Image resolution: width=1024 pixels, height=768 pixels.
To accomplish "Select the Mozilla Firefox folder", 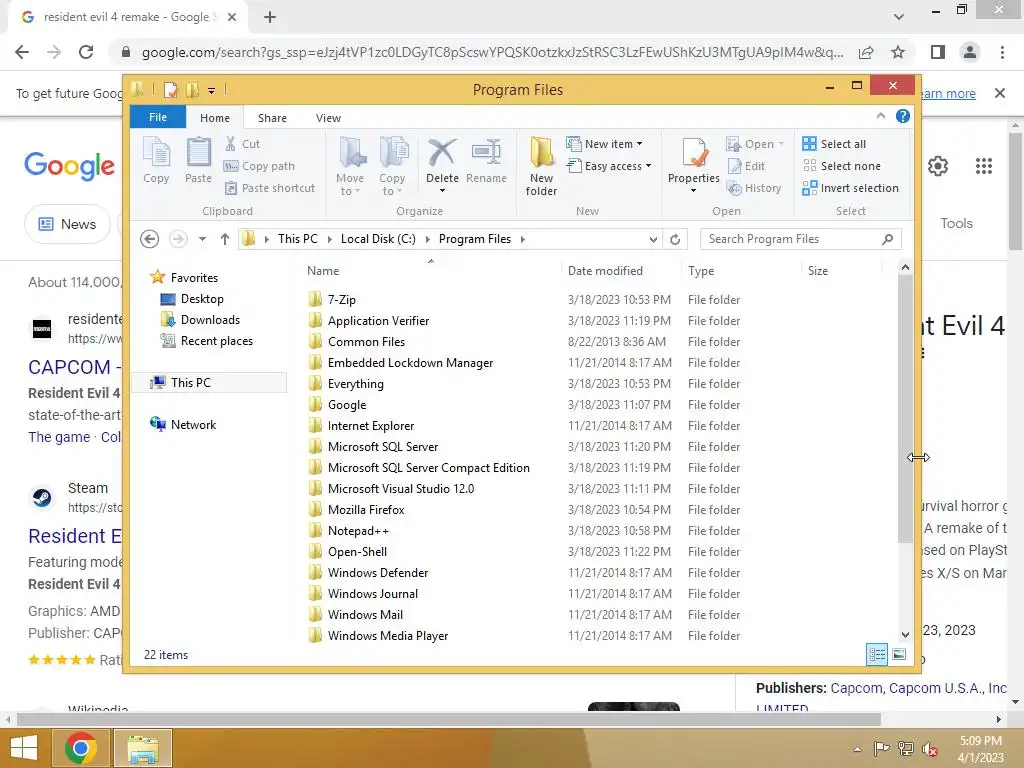I will 357,509.
